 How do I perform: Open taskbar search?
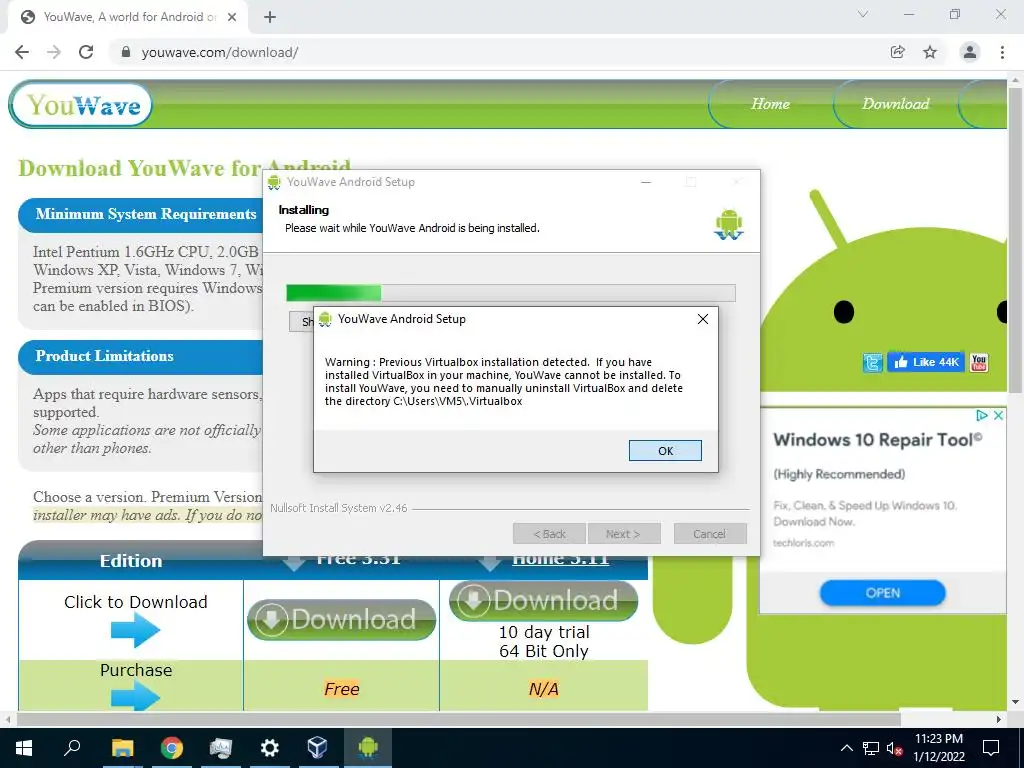tap(72, 748)
